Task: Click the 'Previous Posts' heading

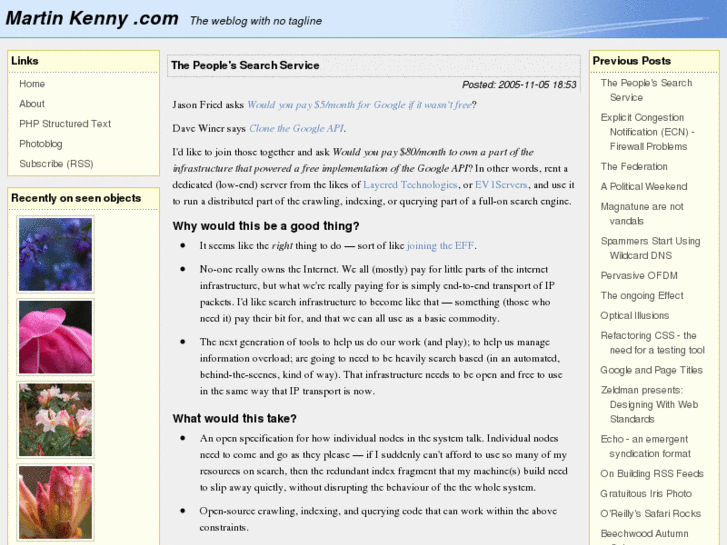Action: (x=631, y=61)
